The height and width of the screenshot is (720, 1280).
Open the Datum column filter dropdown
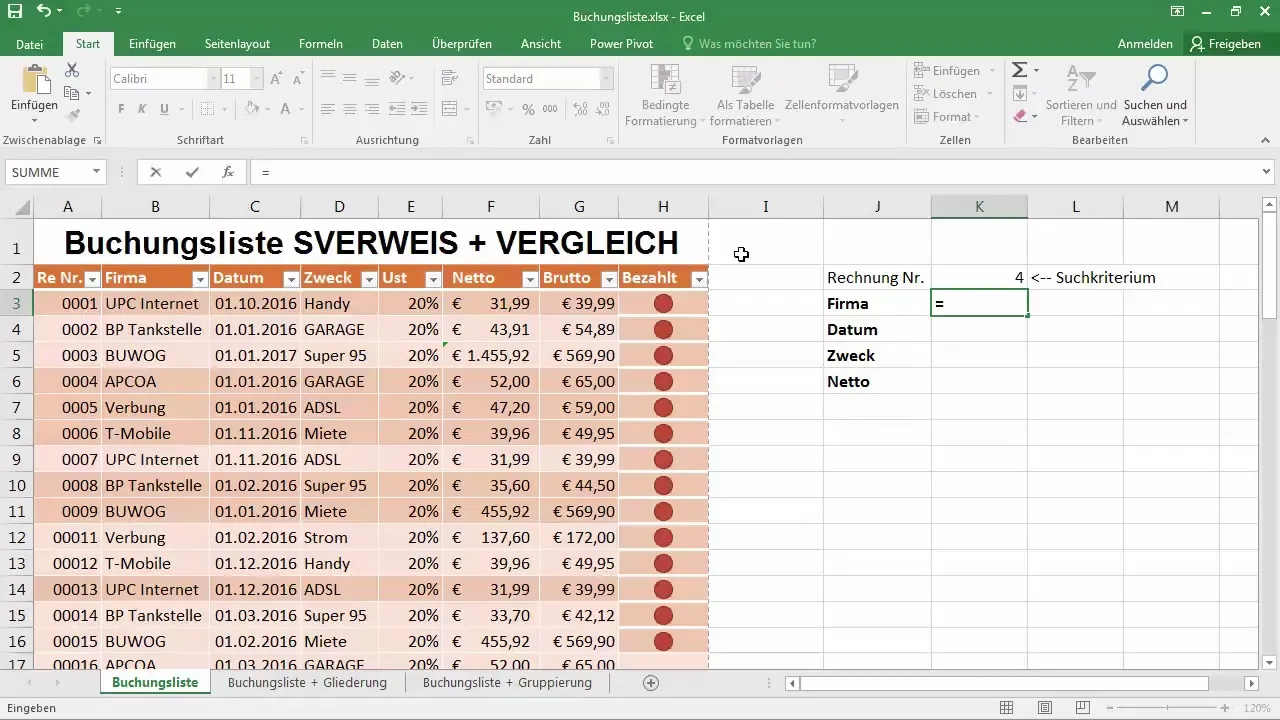click(291, 279)
